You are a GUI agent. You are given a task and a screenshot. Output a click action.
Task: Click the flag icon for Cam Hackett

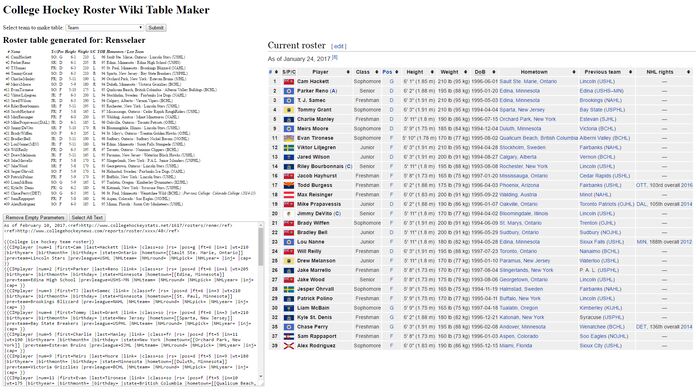click(x=289, y=82)
